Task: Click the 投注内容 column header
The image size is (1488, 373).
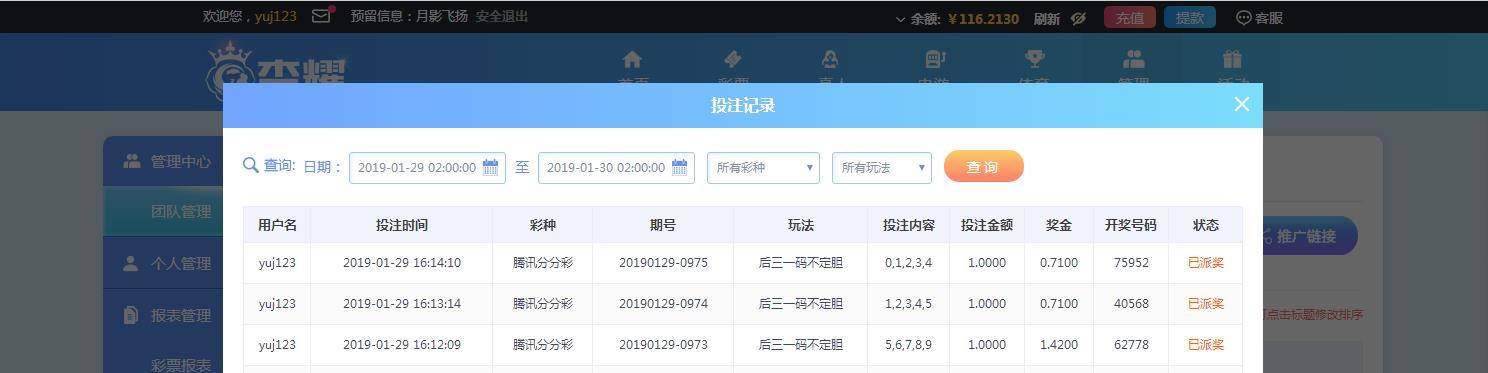Action: [909, 225]
